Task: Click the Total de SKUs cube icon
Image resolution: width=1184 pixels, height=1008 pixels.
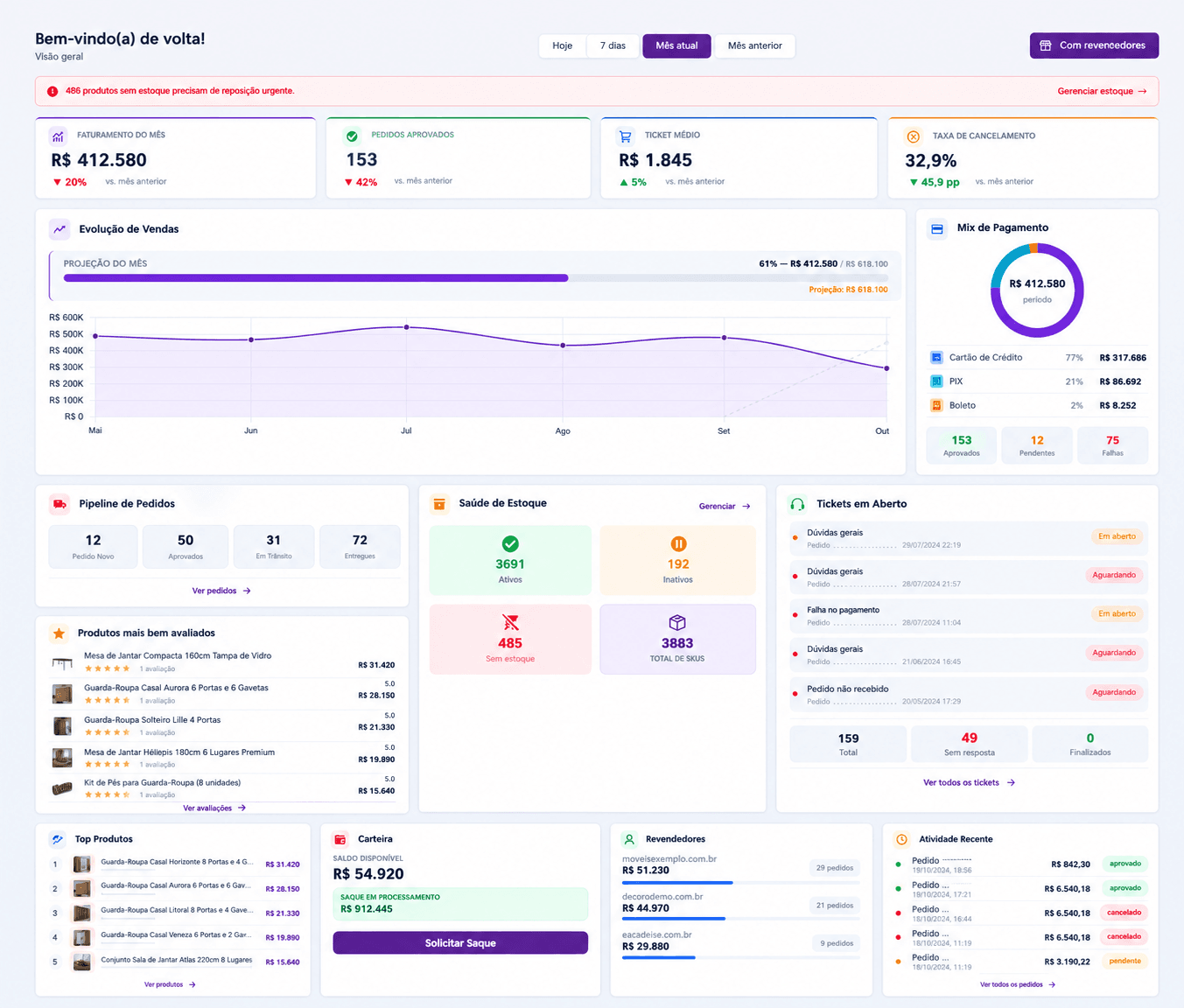Action: [677, 622]
